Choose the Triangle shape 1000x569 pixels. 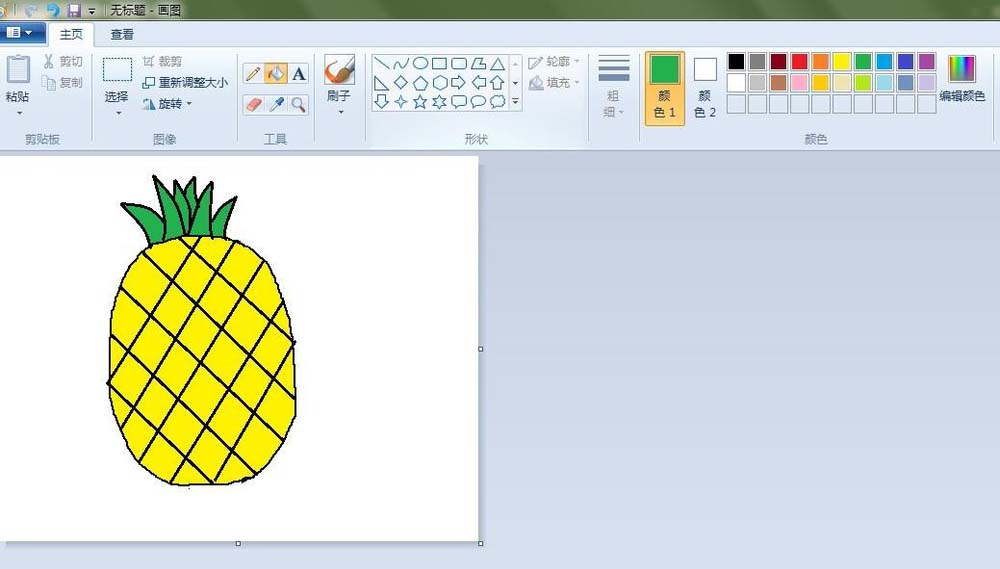497,63
